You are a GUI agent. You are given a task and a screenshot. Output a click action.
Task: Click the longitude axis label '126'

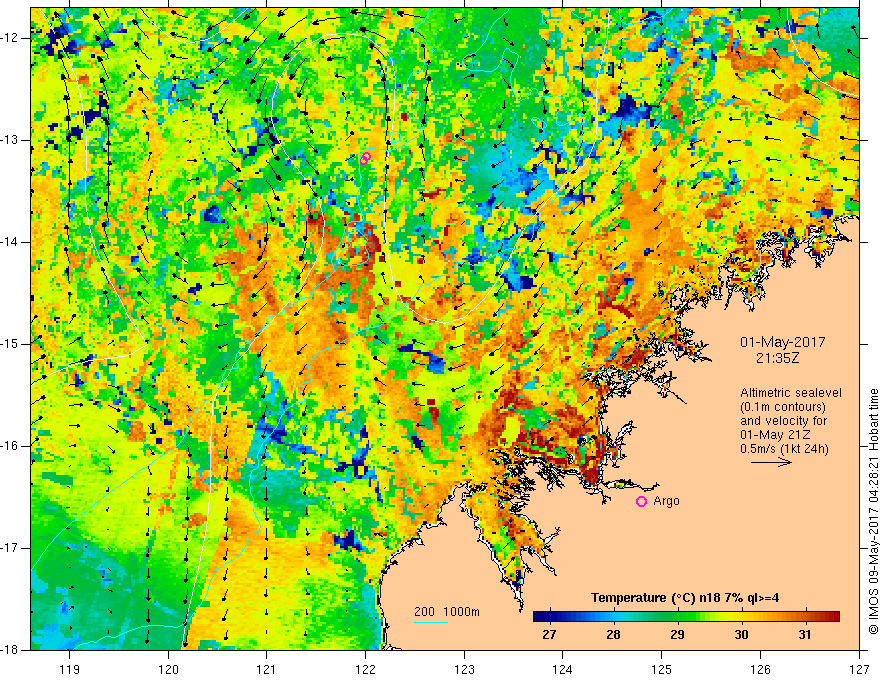(760, 669)
